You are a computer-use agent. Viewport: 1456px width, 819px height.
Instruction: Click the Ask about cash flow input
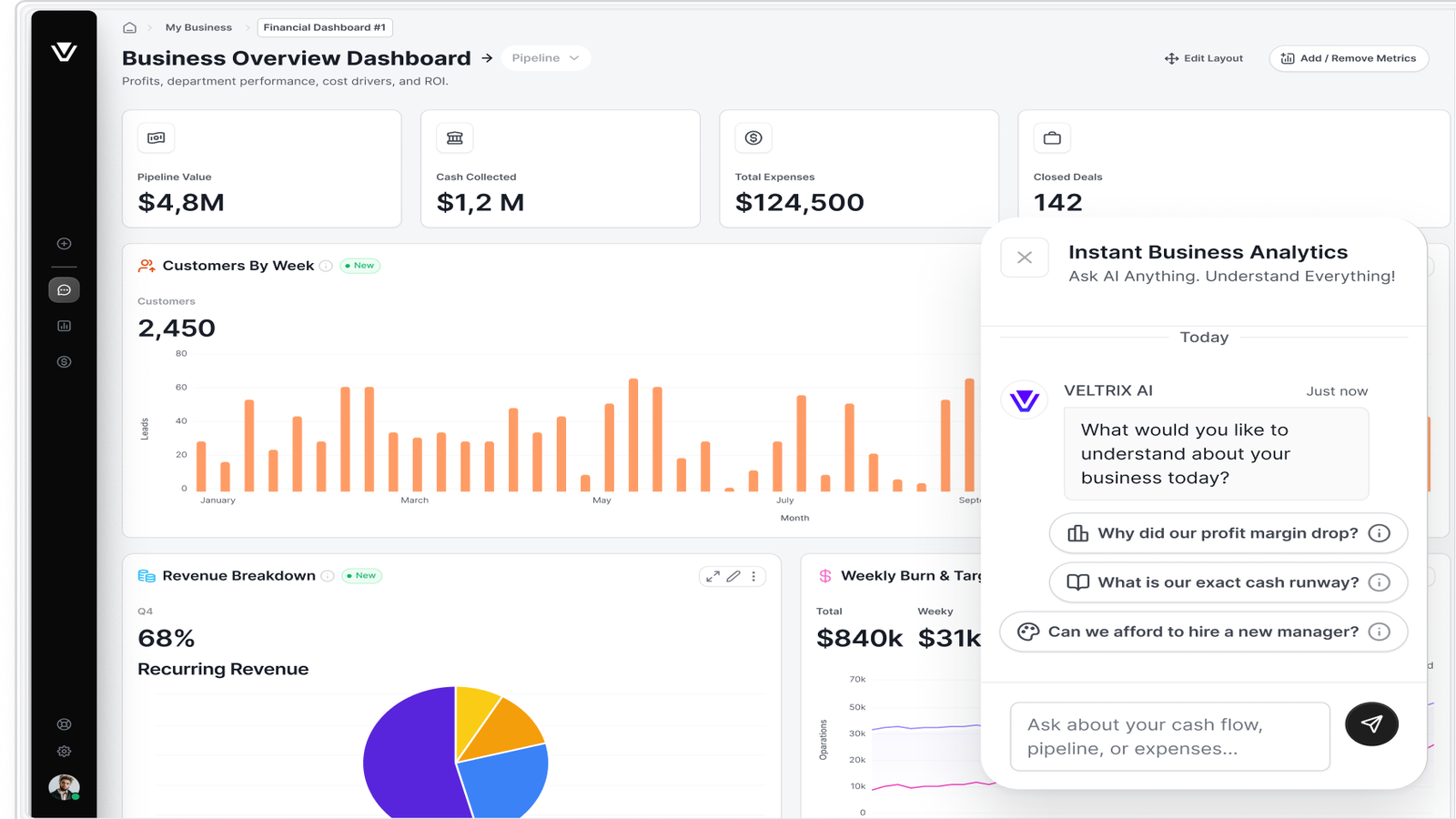click(x=1170, y=736)
